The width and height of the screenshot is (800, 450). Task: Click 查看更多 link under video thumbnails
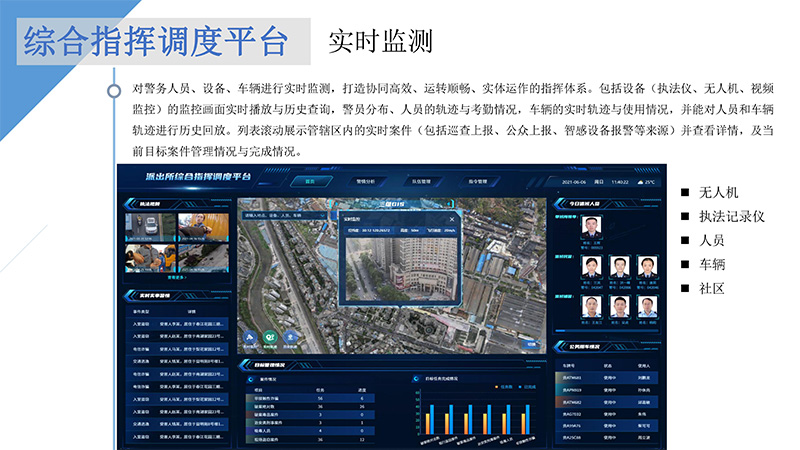coord(176,278)
